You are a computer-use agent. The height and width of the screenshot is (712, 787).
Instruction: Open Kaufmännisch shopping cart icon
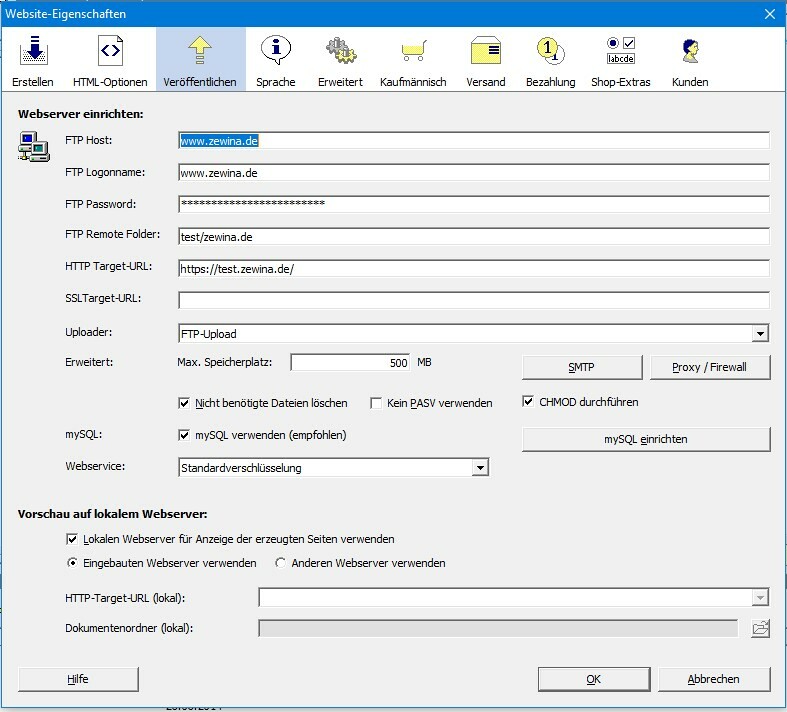point(414,51)
